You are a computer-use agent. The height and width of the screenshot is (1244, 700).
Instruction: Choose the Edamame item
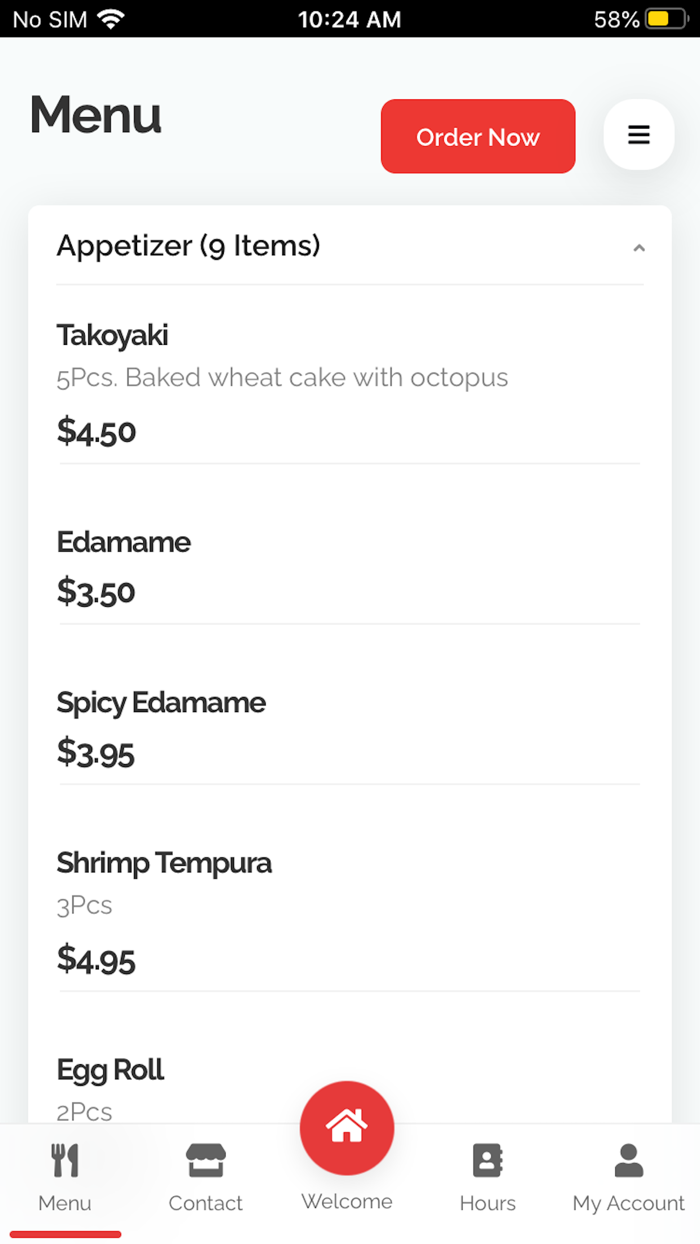point(124,542)
